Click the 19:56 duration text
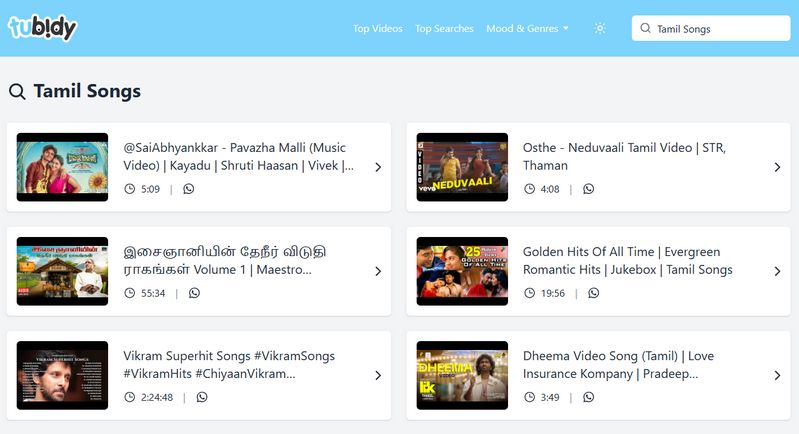 coord(553,293)
